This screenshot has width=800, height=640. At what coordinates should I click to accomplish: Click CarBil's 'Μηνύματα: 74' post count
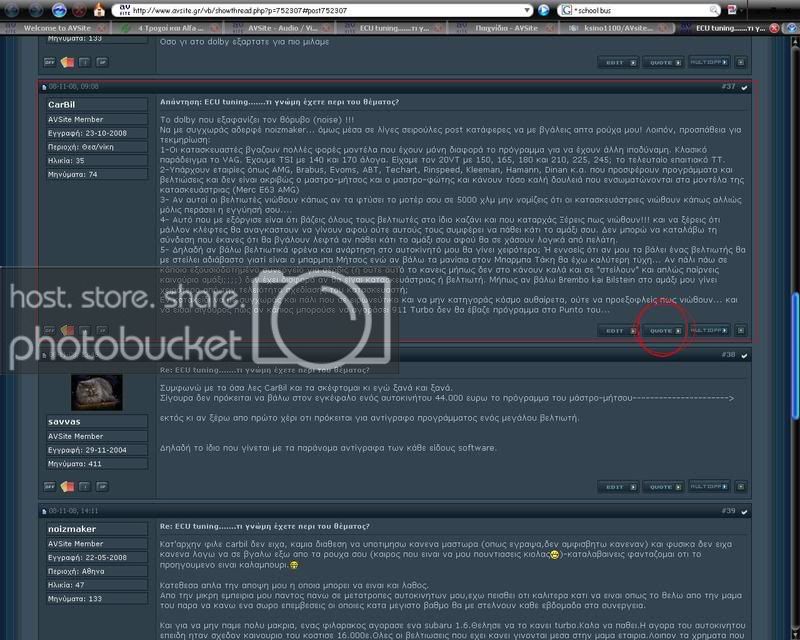(x=72, y=175)
